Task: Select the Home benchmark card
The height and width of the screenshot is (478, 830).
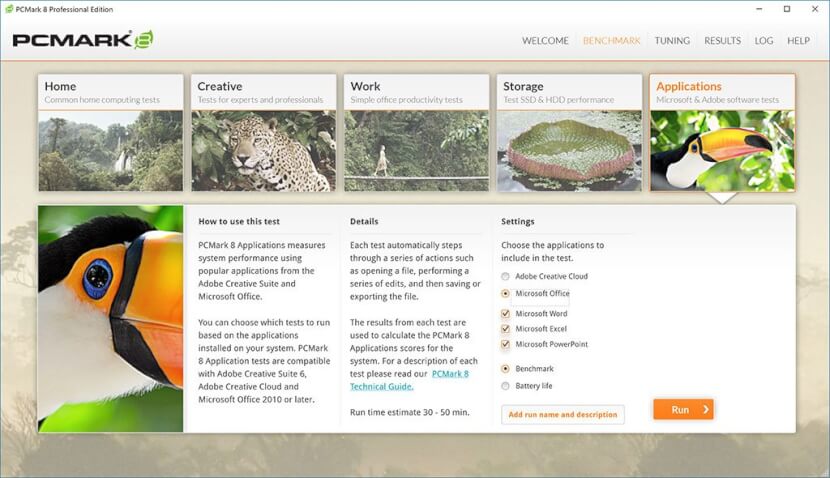Action: coord(111,132)
